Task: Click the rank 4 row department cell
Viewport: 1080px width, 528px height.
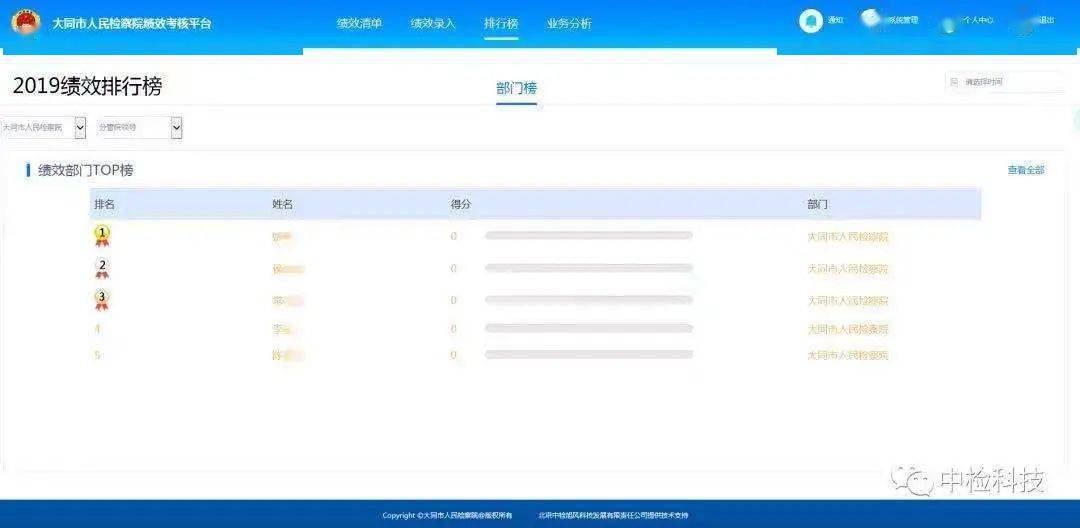Action: click(x=848, y=329)
